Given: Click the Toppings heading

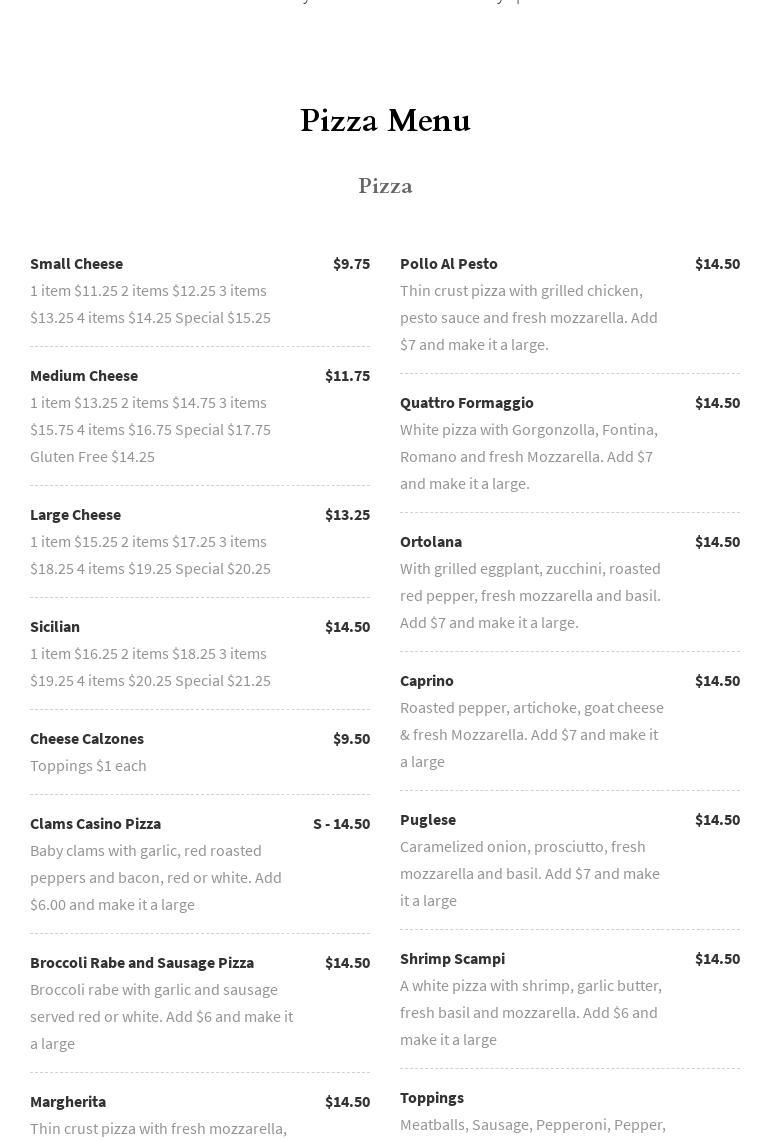Looking at the screenshot, I should click(432, 1098).
